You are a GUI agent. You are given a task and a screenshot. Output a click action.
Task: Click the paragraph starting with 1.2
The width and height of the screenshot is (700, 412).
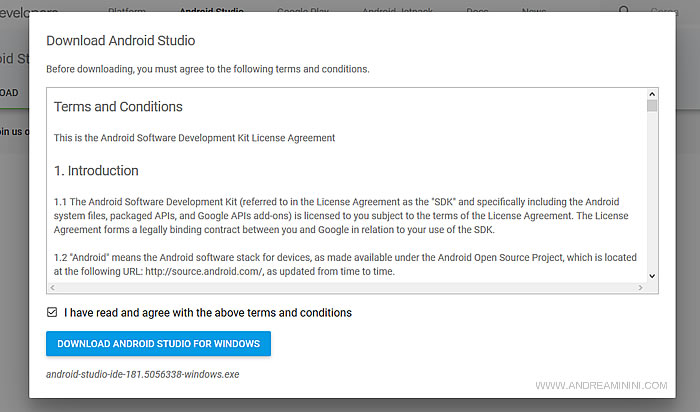tap(345, 264)
